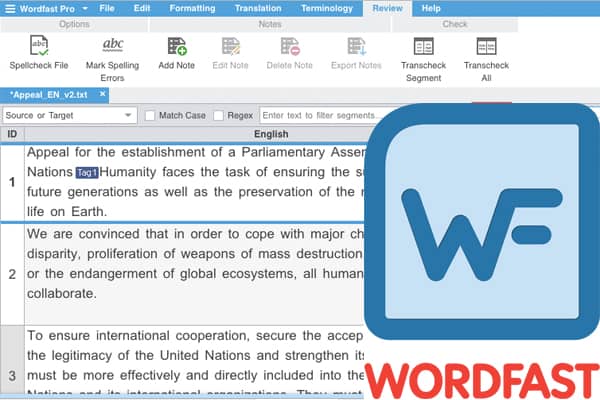This screenshot has height=400, width=600.
Task: Click the Export Notes icon
Action: pos(356,46)
